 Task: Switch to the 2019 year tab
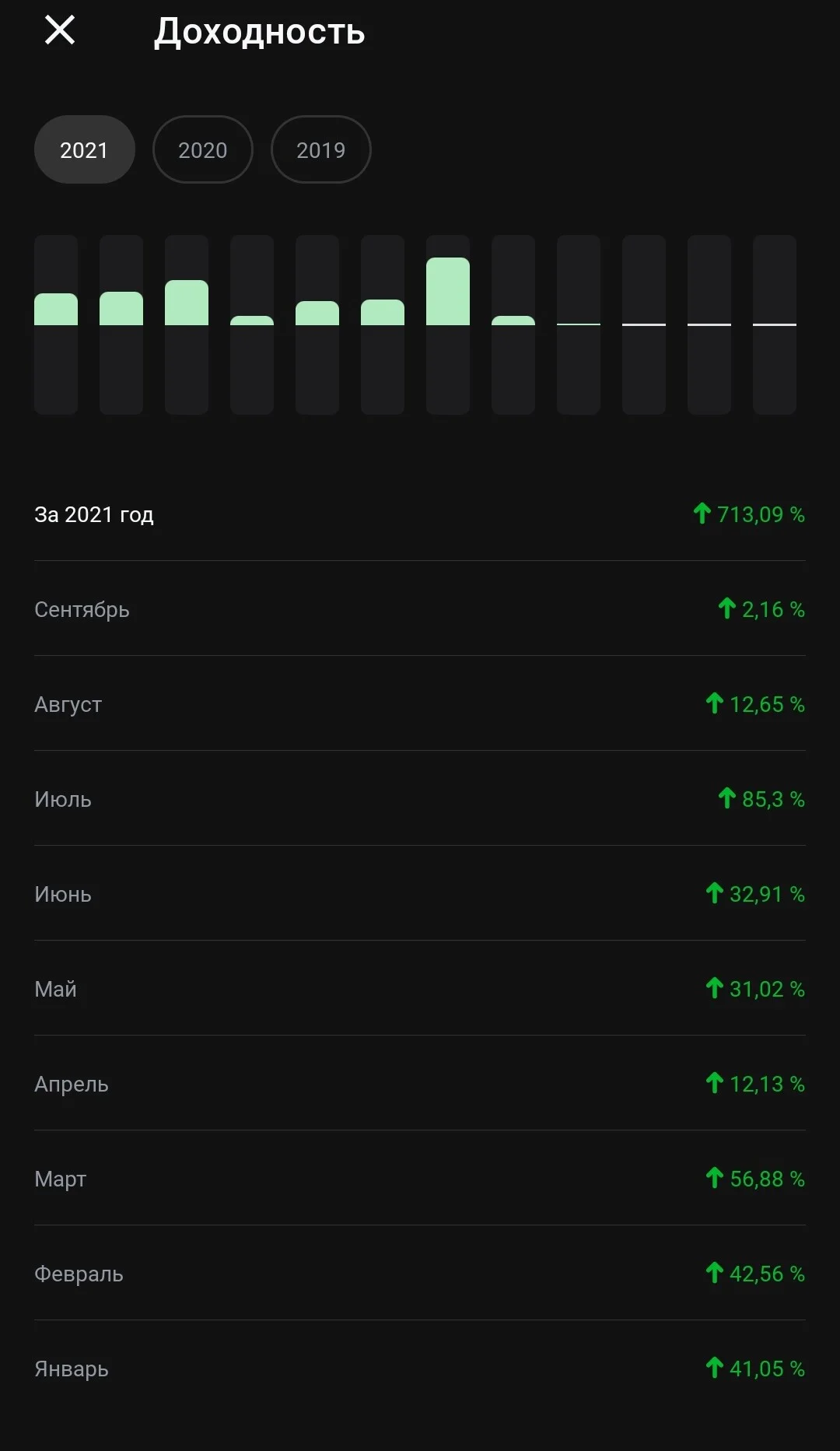(321, 149)
